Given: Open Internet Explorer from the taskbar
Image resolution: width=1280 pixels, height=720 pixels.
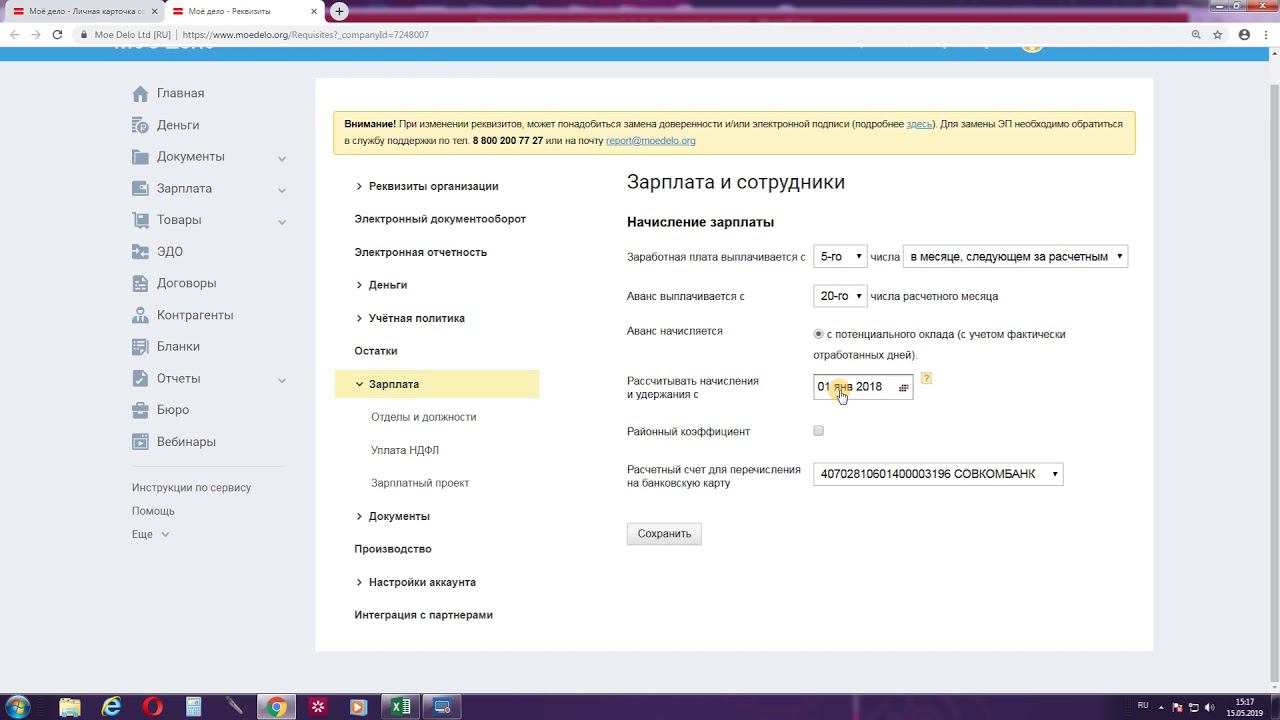Looking at the screenshot, I should [x=111, y=707].
